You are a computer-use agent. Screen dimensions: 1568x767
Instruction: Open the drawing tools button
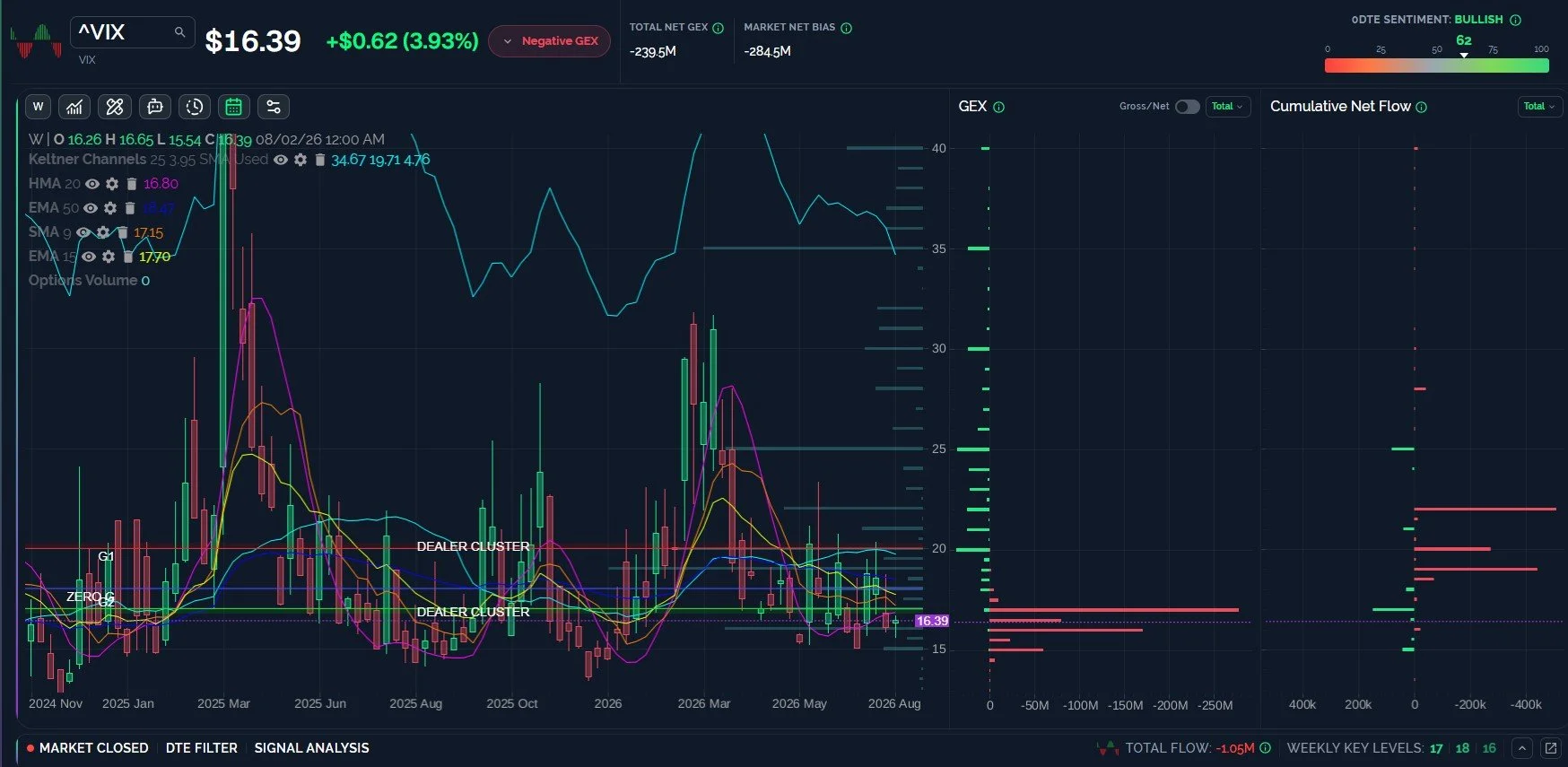tap(115, 107)
